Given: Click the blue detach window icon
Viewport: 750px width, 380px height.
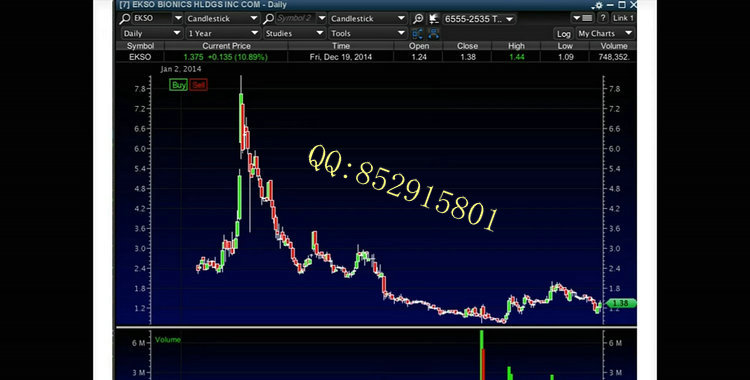Looking at the screenshot, I should pyautogui.click(x=434, y=34).
